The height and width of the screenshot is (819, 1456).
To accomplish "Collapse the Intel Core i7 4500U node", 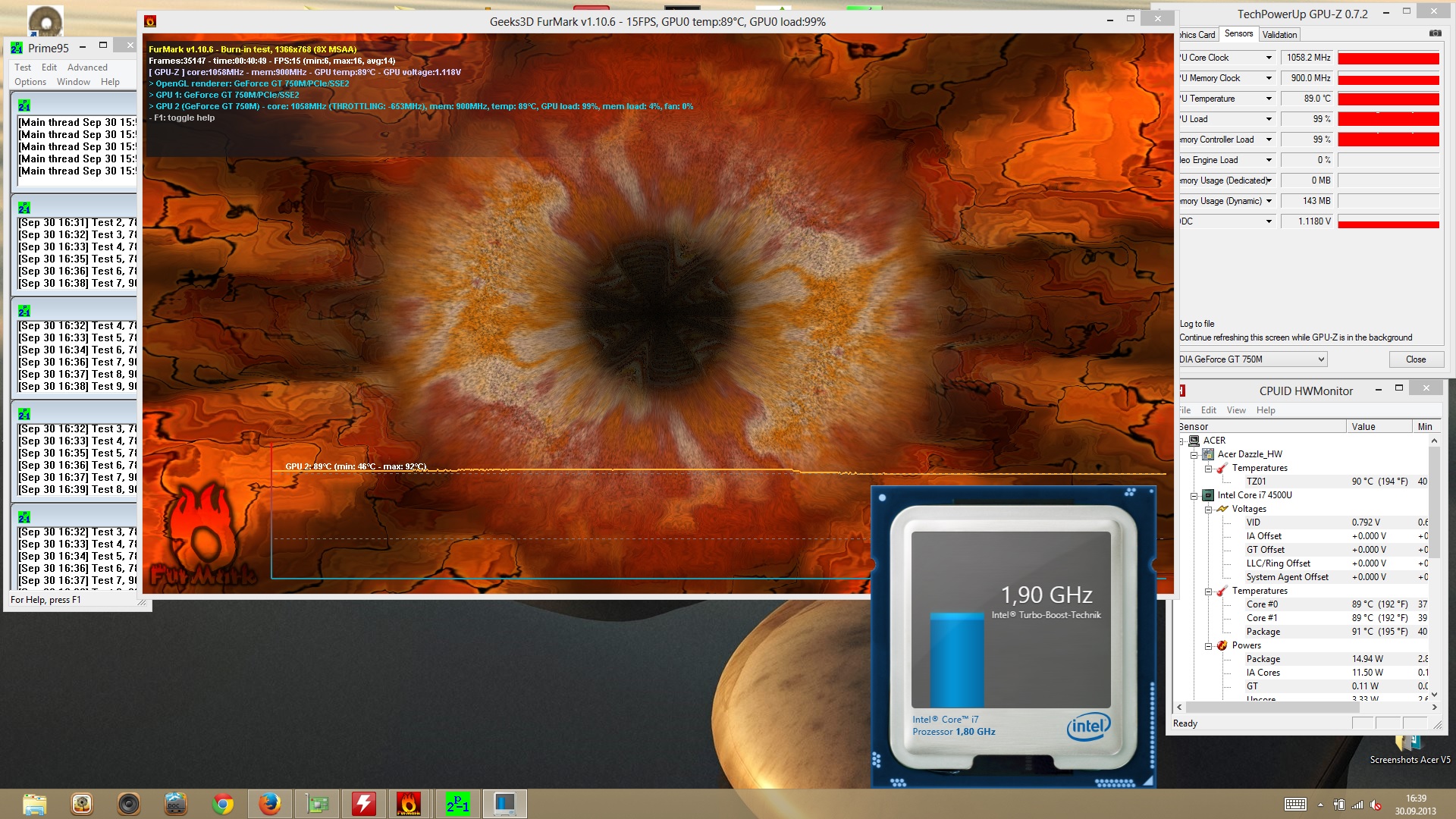I will [x=1194, y=496].
